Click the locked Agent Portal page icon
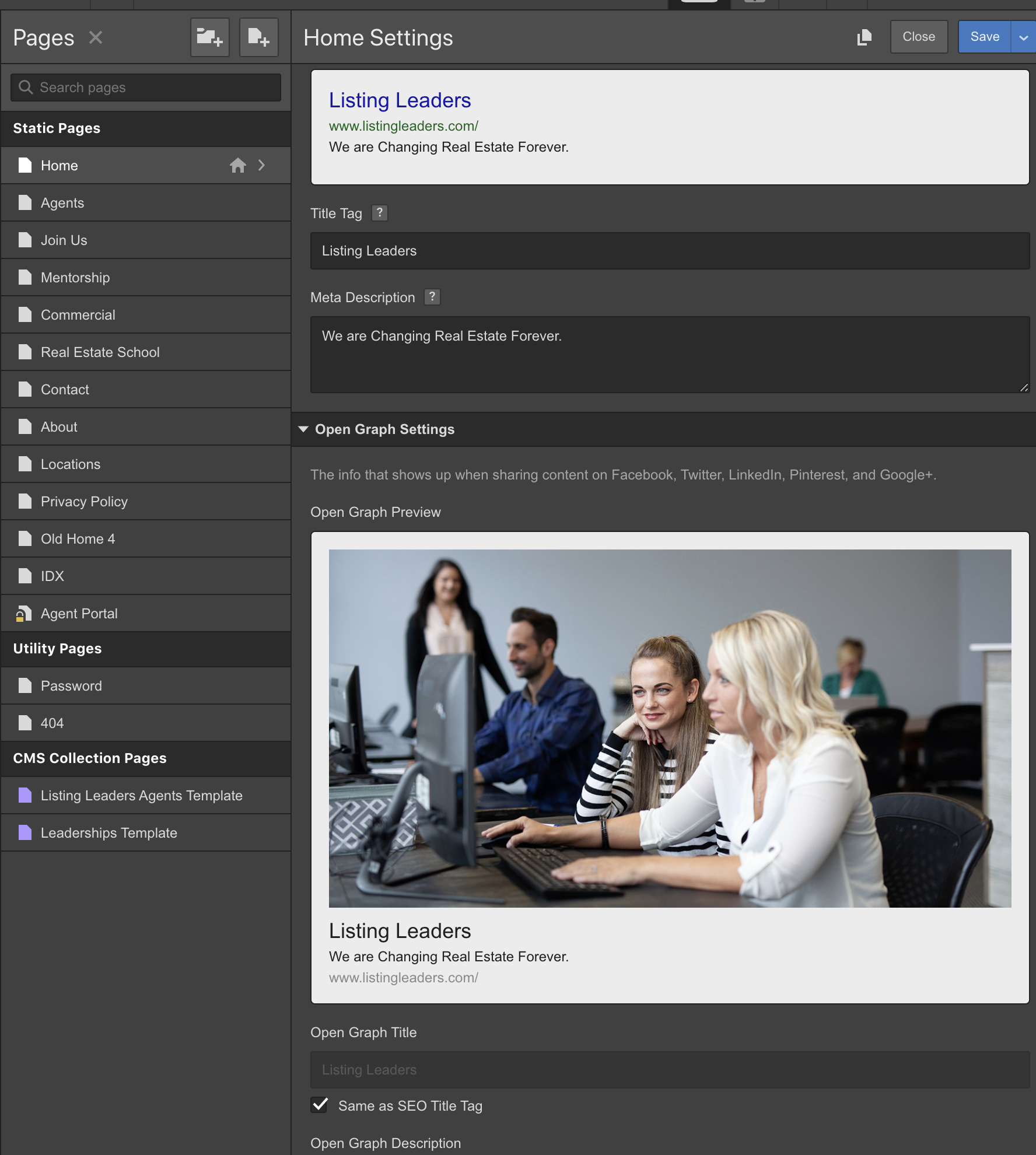This screenshot has height=1155, width=1036. [24, 614]
